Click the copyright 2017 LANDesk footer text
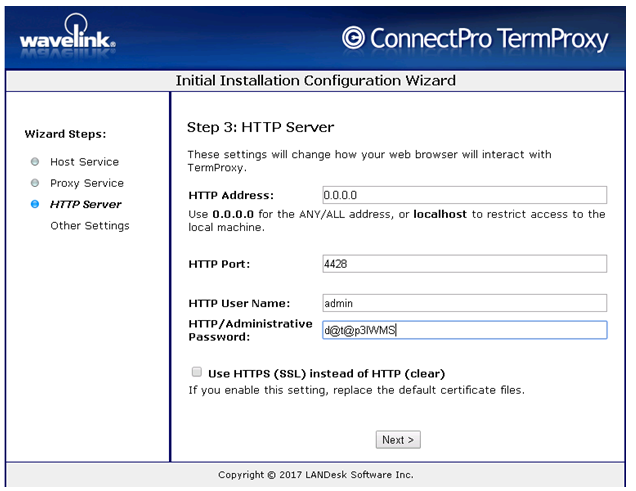This screenshot has width=636, height=491. [316, 475]
